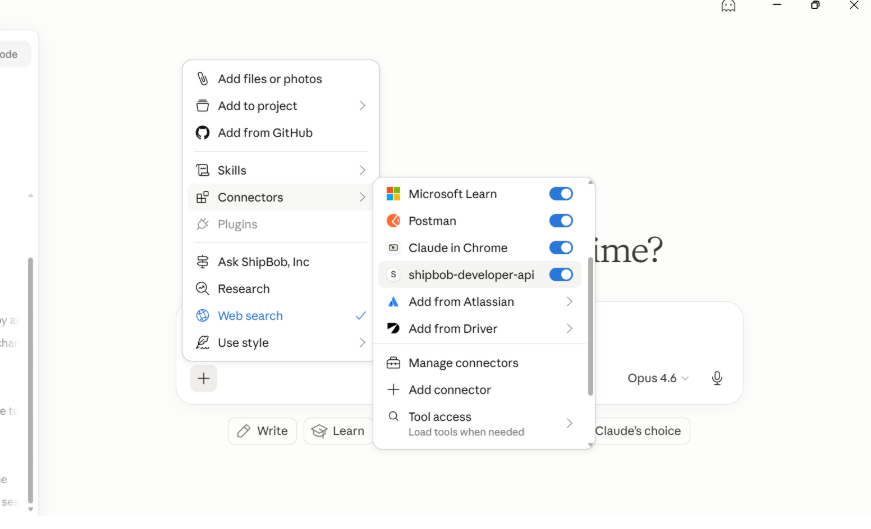Minimize the application window
The width and height of the screenshot is (871, 529).
[x=777, y=5]
